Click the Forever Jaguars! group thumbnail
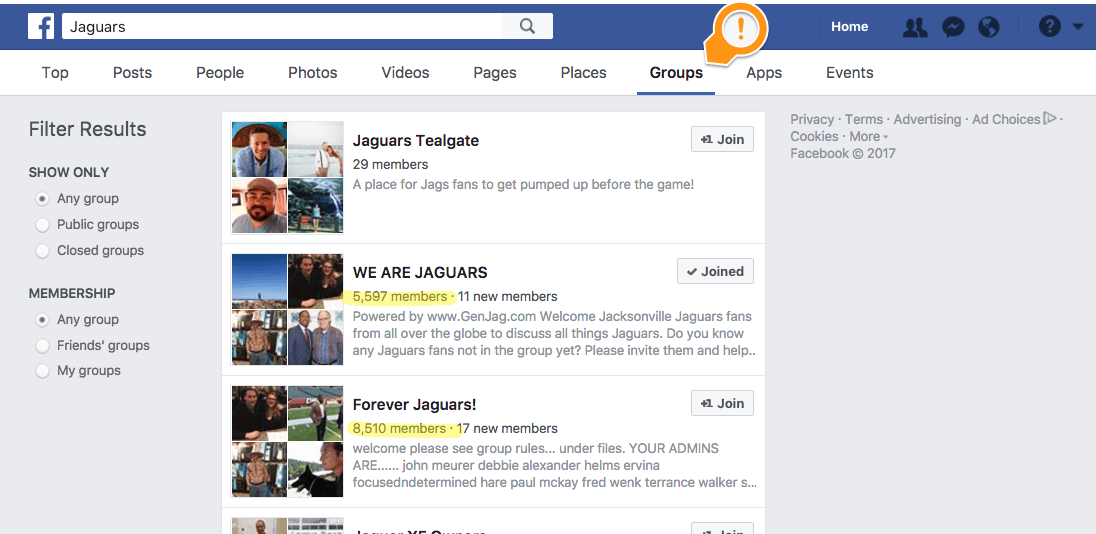This screenshot has height=534, width=1096. [287, 442]
